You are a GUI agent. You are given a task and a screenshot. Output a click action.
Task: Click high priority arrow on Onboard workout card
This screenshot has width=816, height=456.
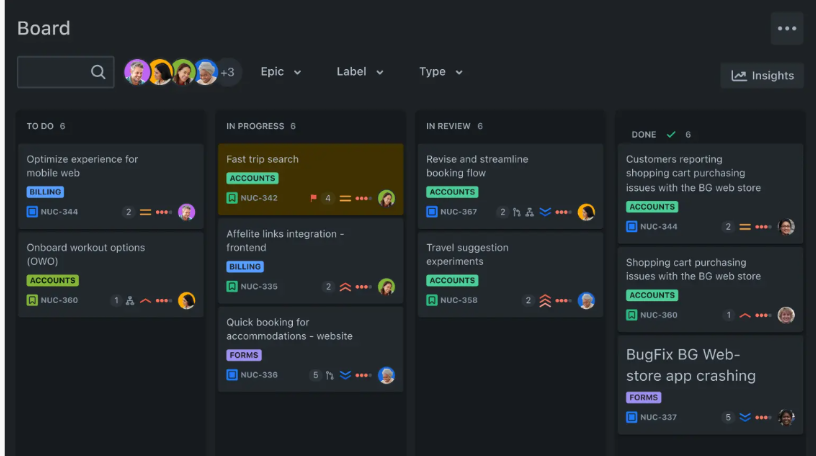tap(146, 300)
